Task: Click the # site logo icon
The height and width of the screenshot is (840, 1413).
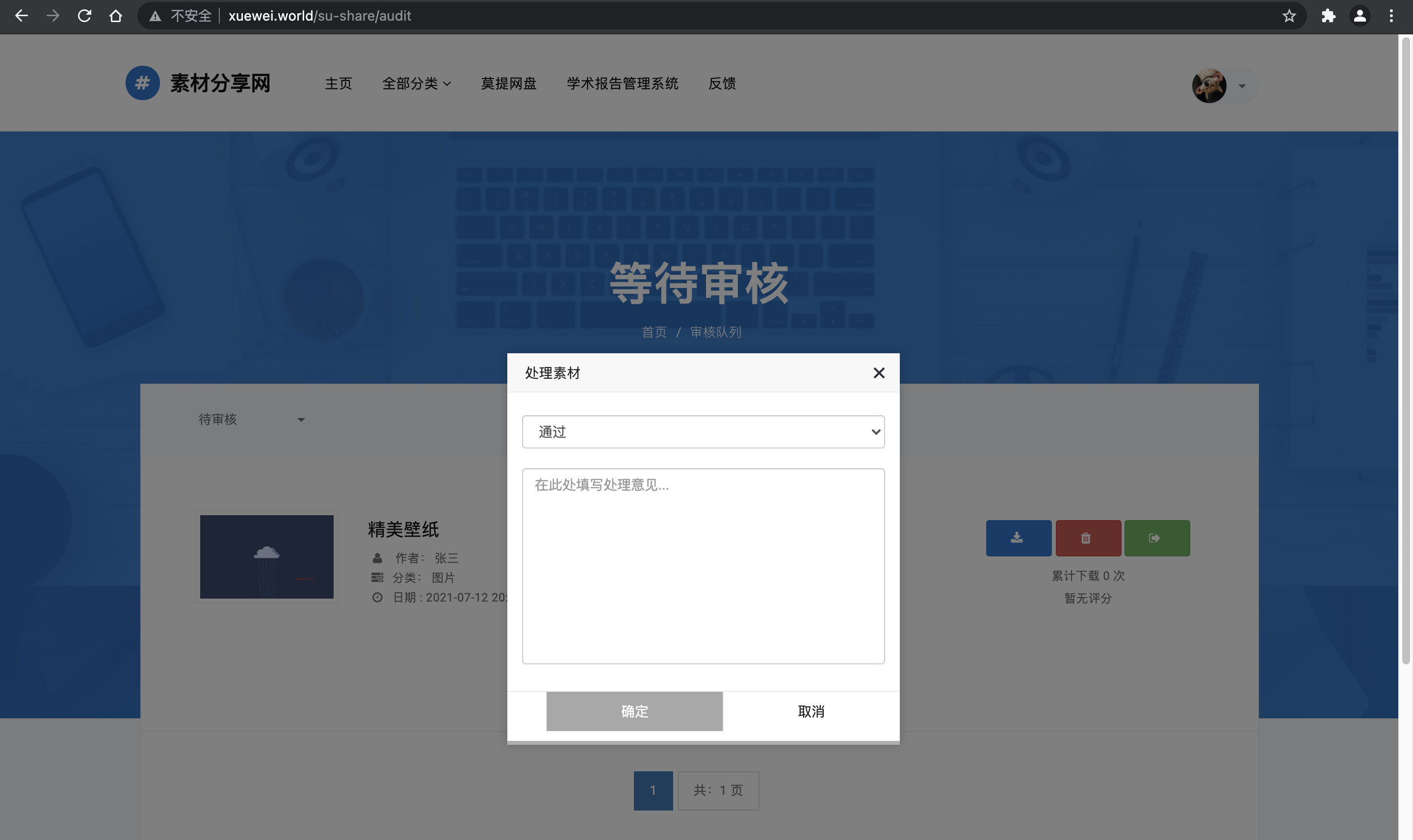Action: pos(142,83)
